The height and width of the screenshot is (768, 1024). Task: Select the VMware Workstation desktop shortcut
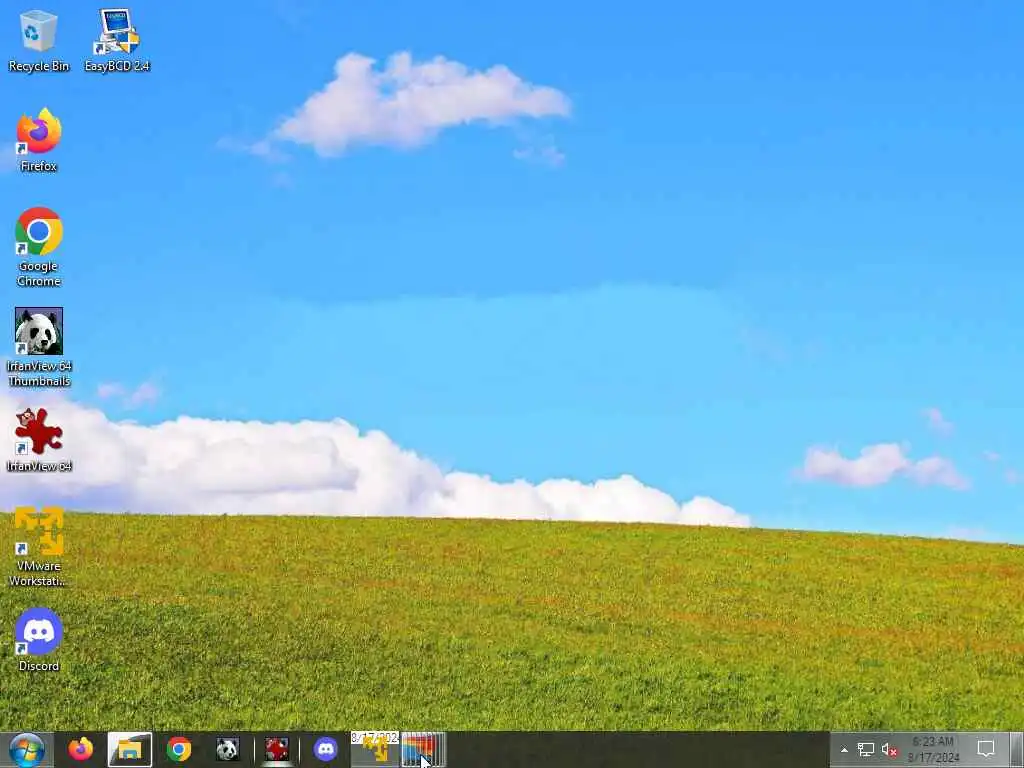point(39,547)
